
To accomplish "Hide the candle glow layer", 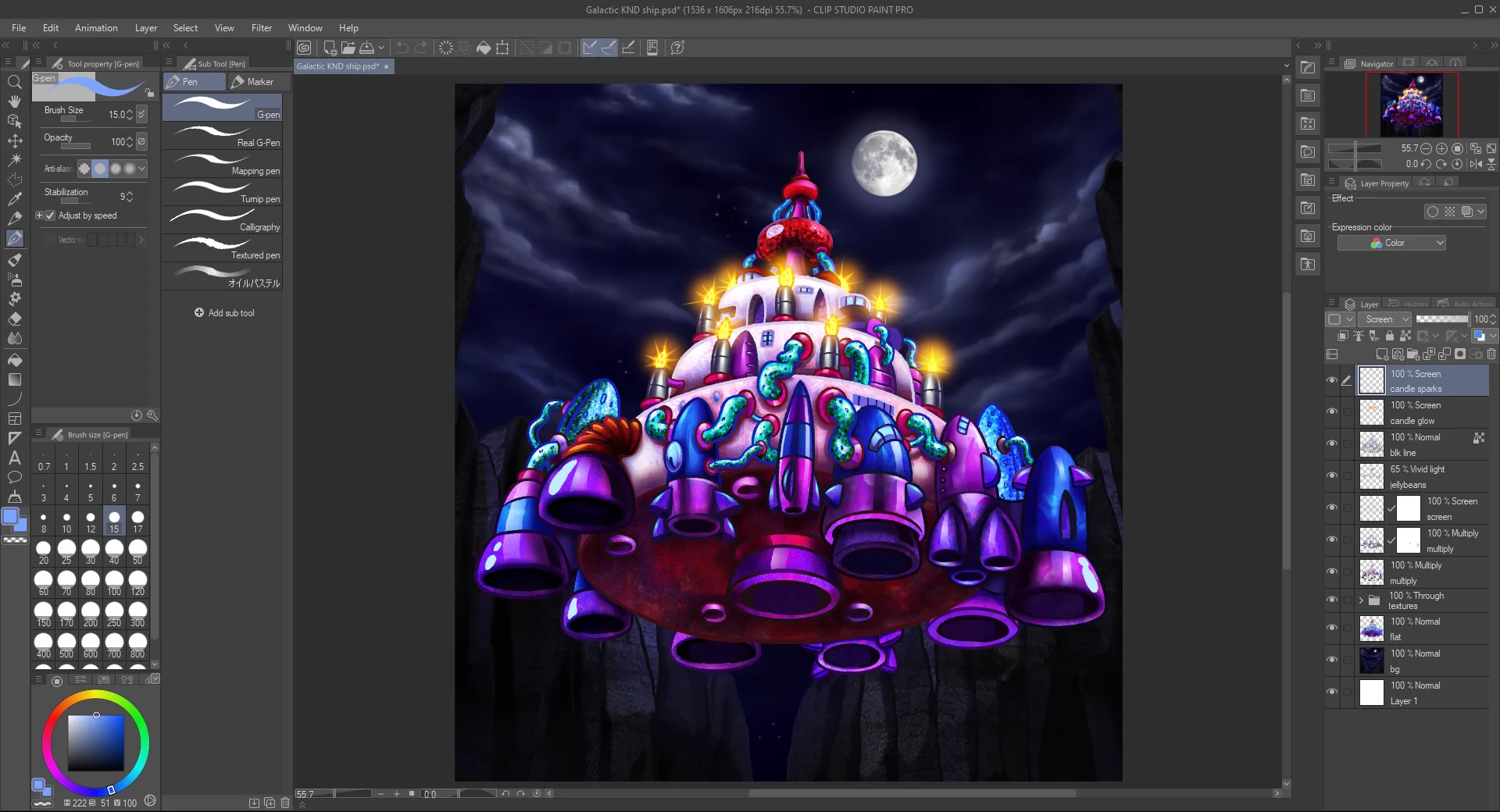I will (1332, 411).
